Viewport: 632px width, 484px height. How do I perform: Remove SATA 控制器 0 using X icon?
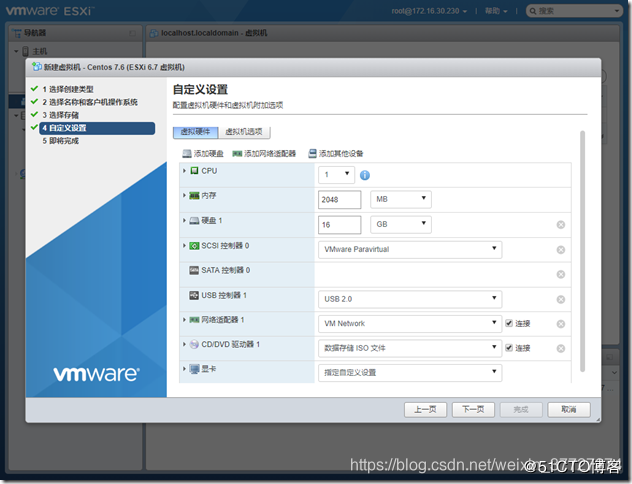(x=561, y=274)
